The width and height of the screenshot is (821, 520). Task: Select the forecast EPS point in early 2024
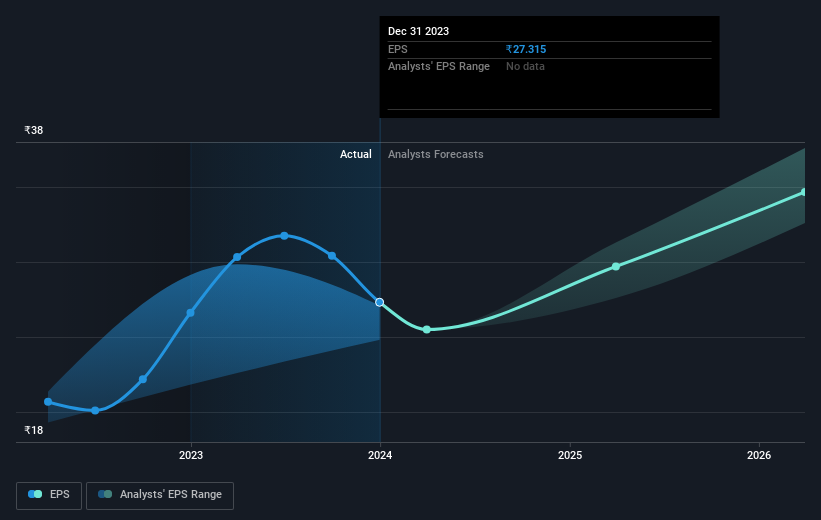[x=427, y=329]
